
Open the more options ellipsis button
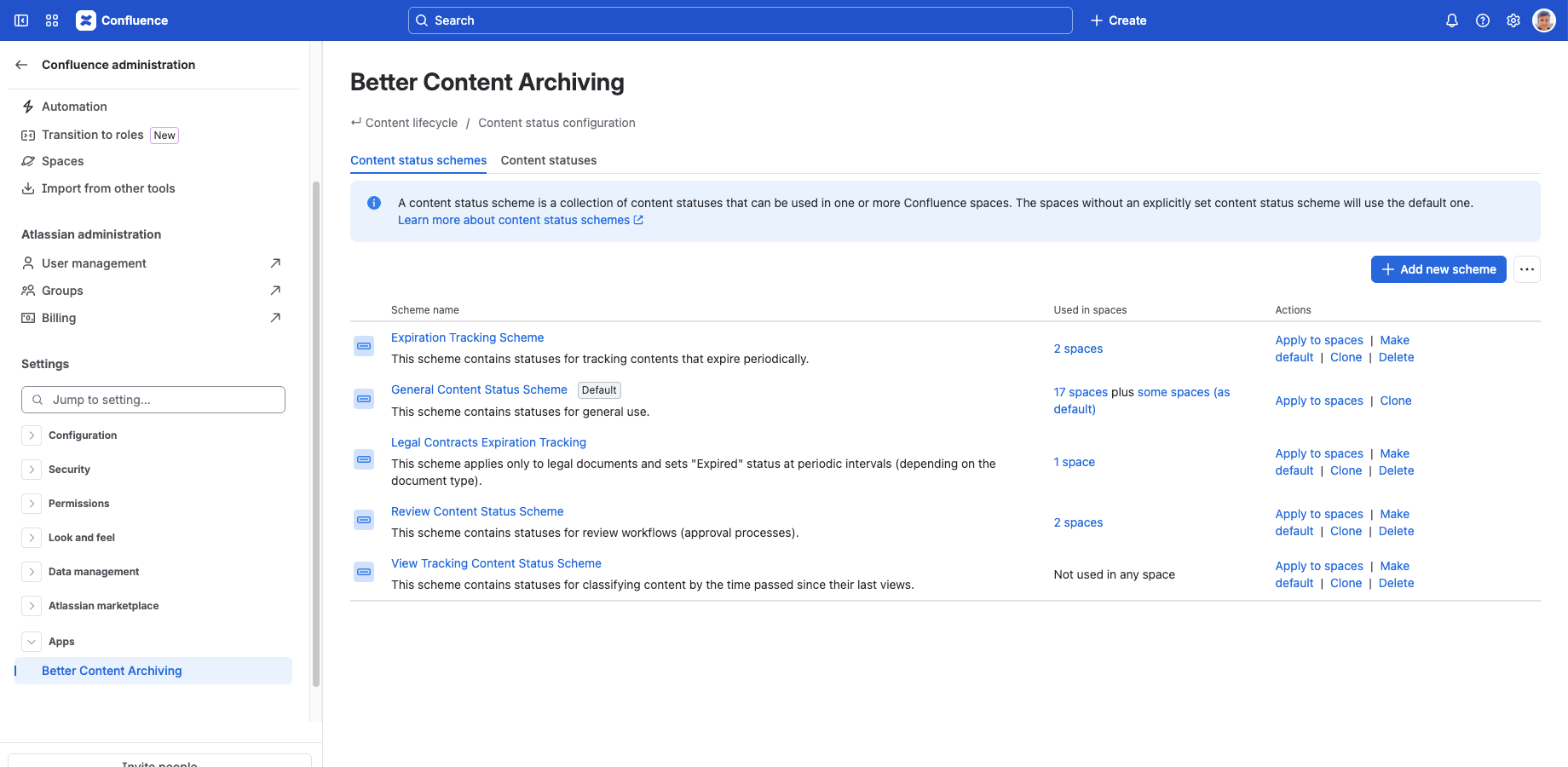1527,269
